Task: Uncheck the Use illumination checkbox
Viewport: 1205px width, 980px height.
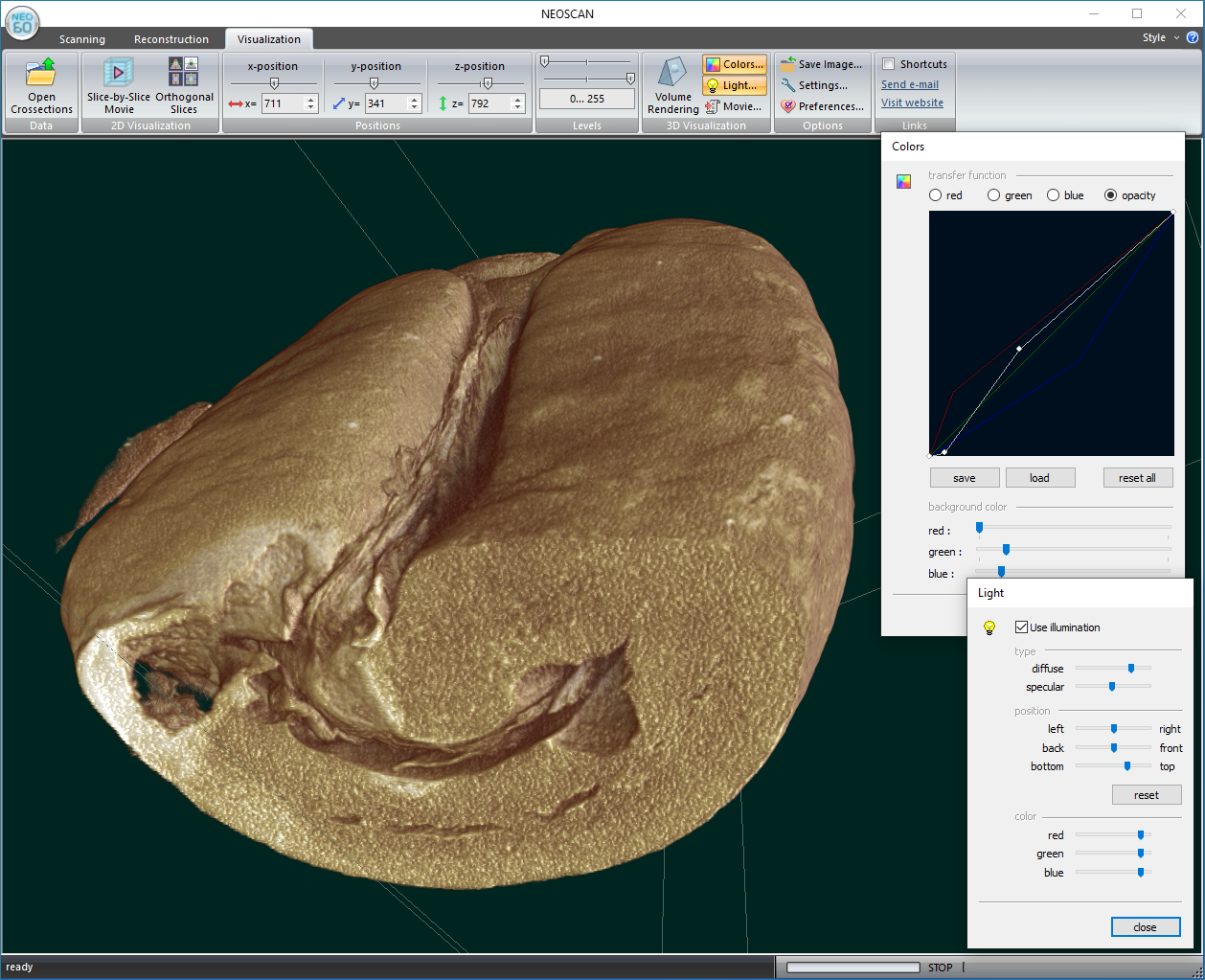Action: (x=1021, y=627)
